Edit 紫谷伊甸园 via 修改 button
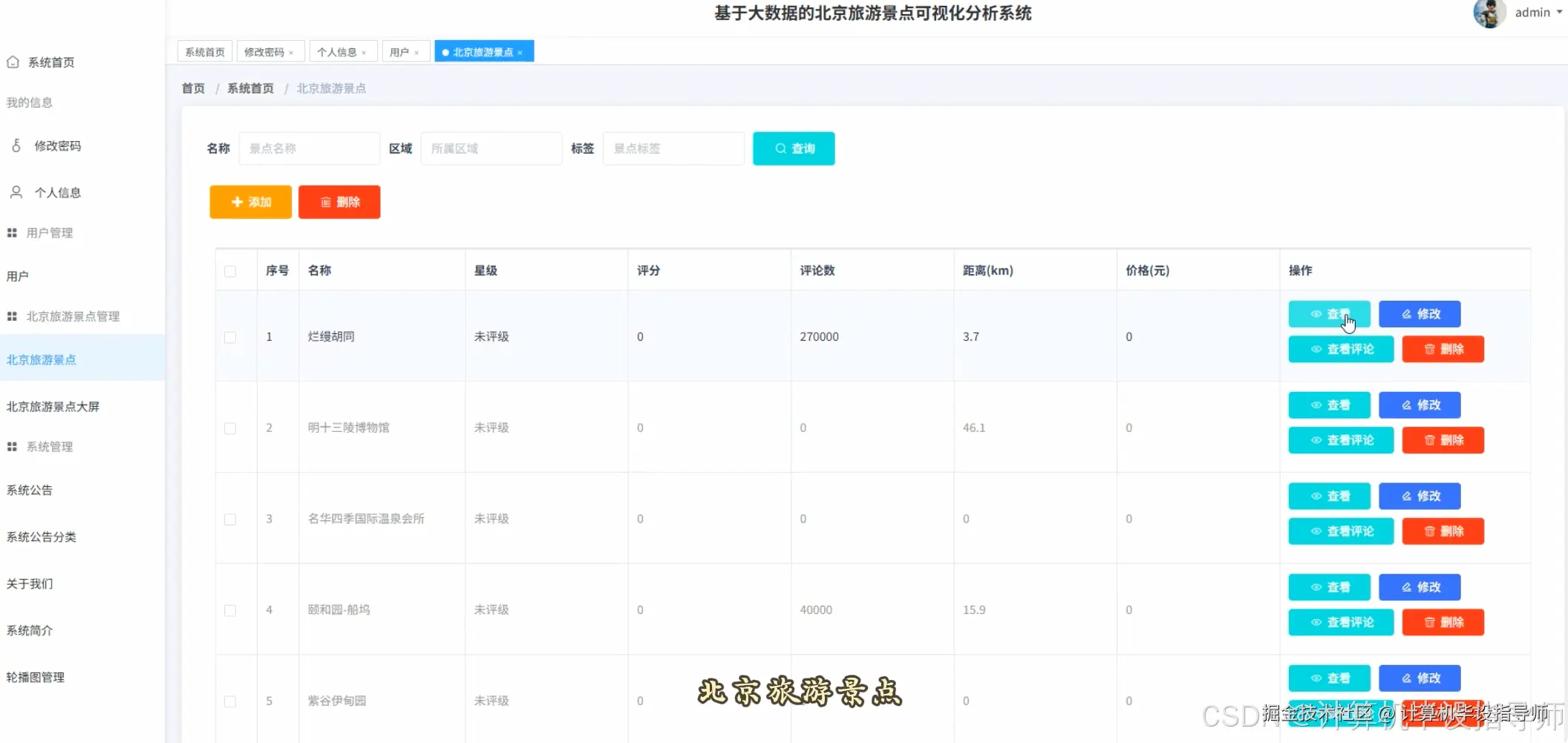Image resolution: width=1568 pixels, height=743 pixels. (1420, 678)
